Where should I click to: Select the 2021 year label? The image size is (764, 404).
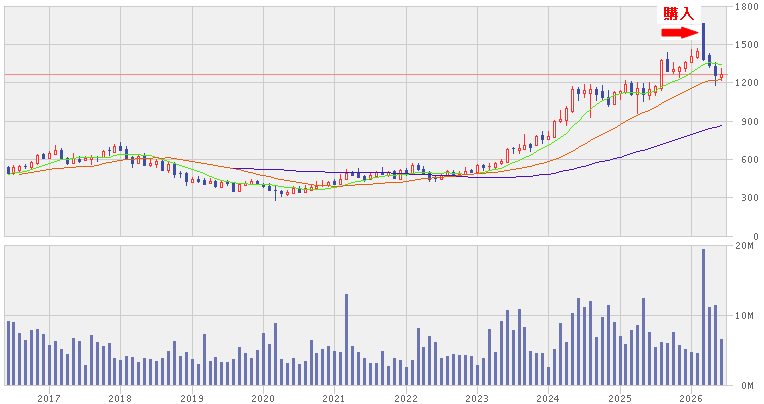(x=334, y=399)
